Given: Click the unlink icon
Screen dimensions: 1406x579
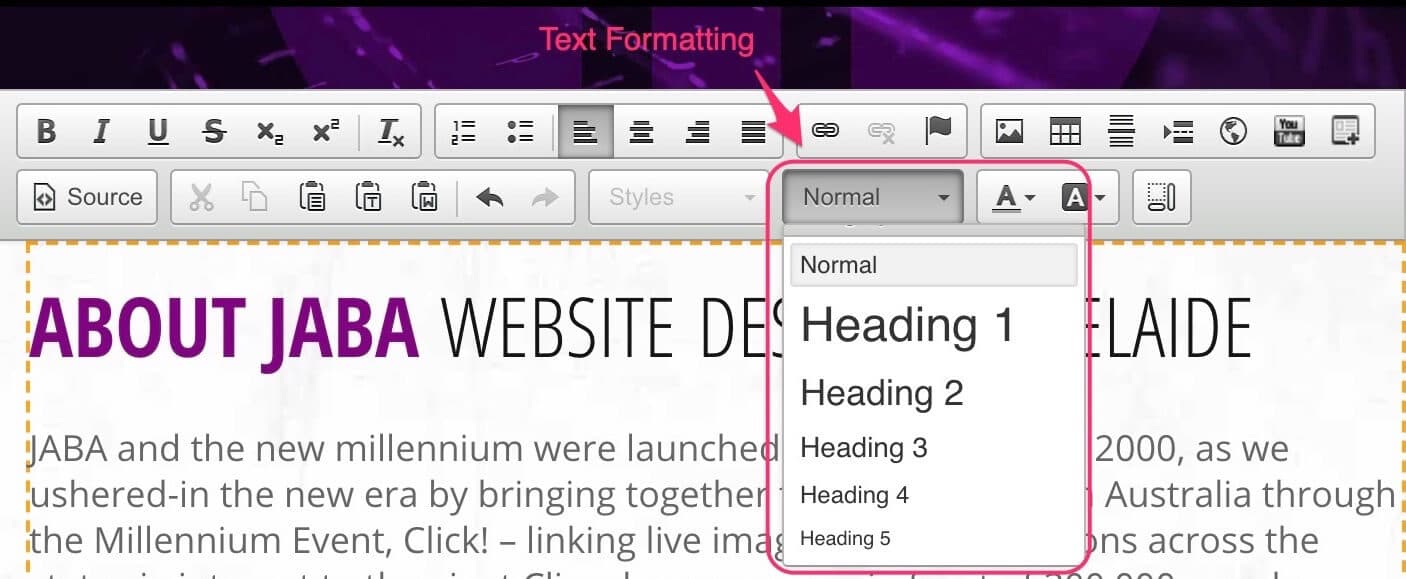Looking at the screenshot, I should coord(881,131).
